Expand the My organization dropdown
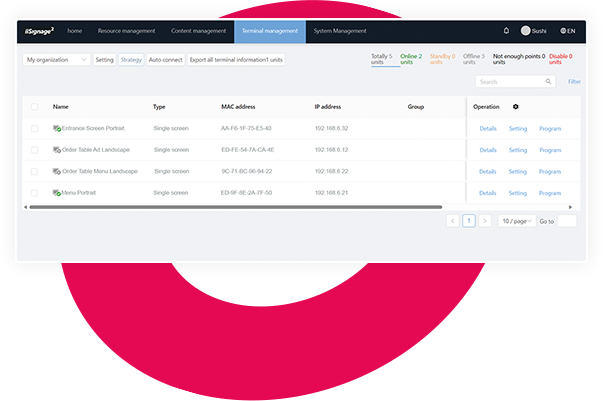Viewport: 603px width, 401px height. [56, 60]
